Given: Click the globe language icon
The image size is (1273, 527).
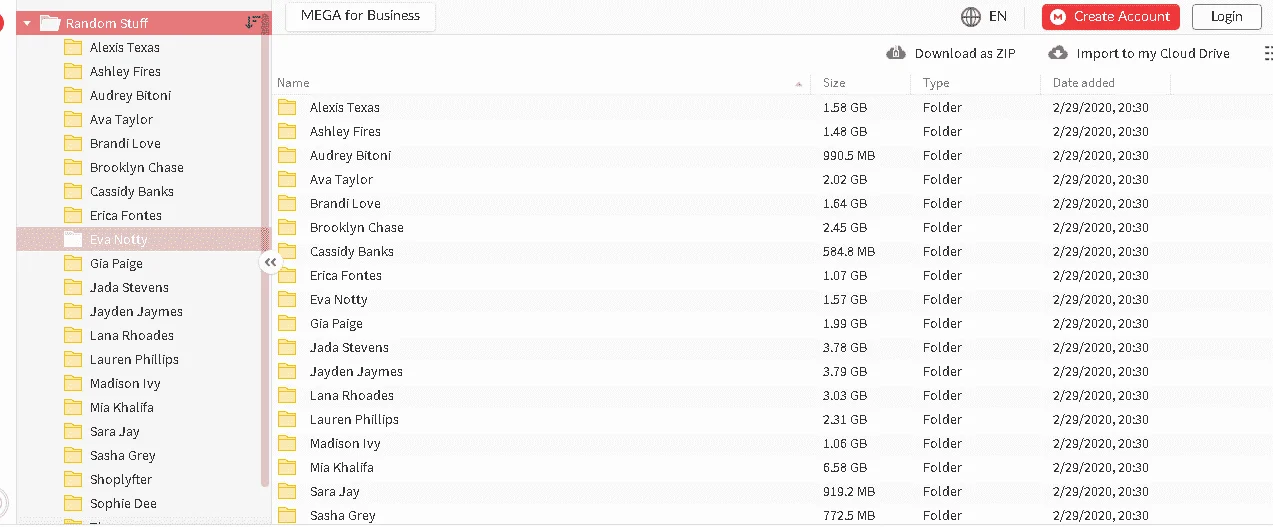Looking at the screenshot, I should click(970, 16).
